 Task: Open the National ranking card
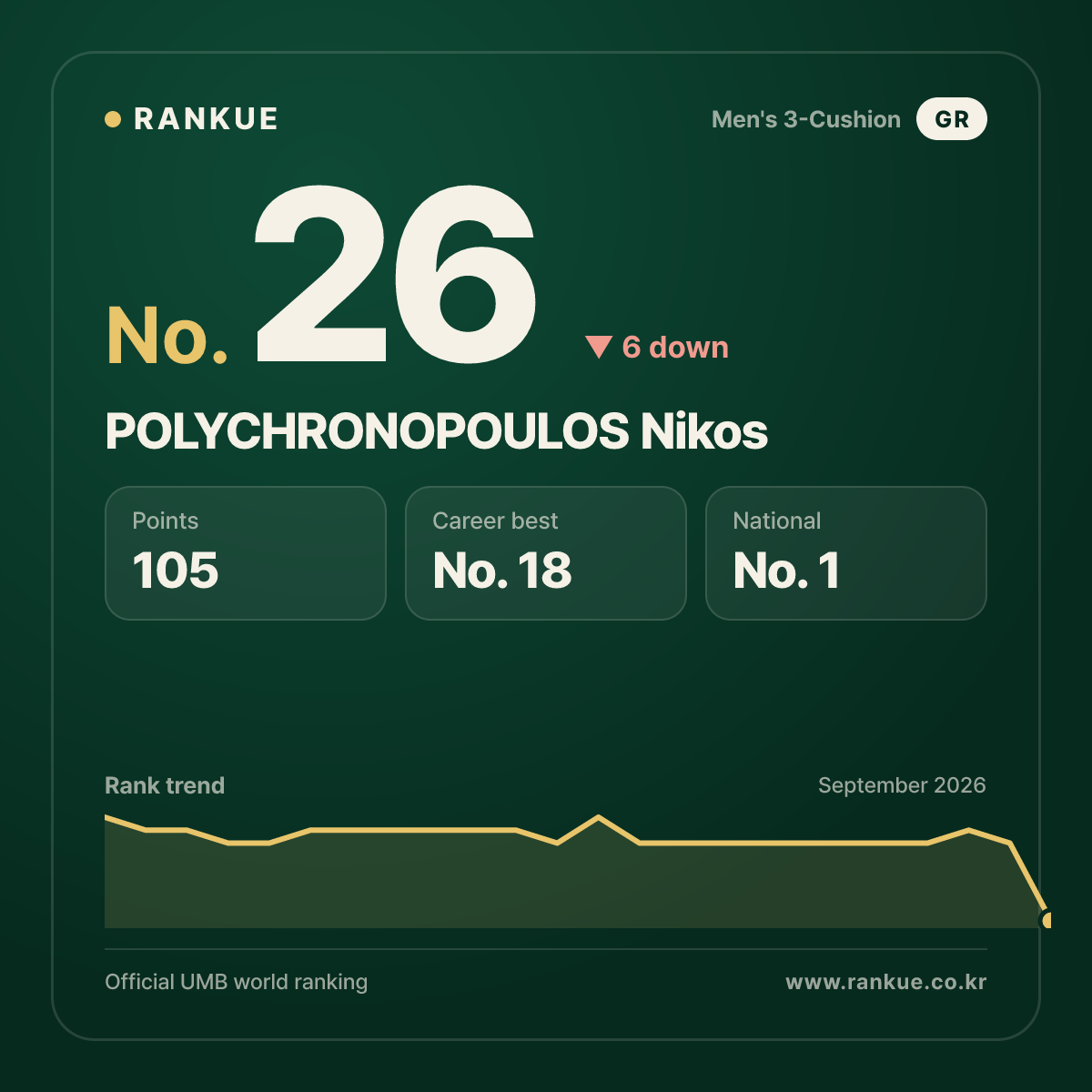[846, 553]
